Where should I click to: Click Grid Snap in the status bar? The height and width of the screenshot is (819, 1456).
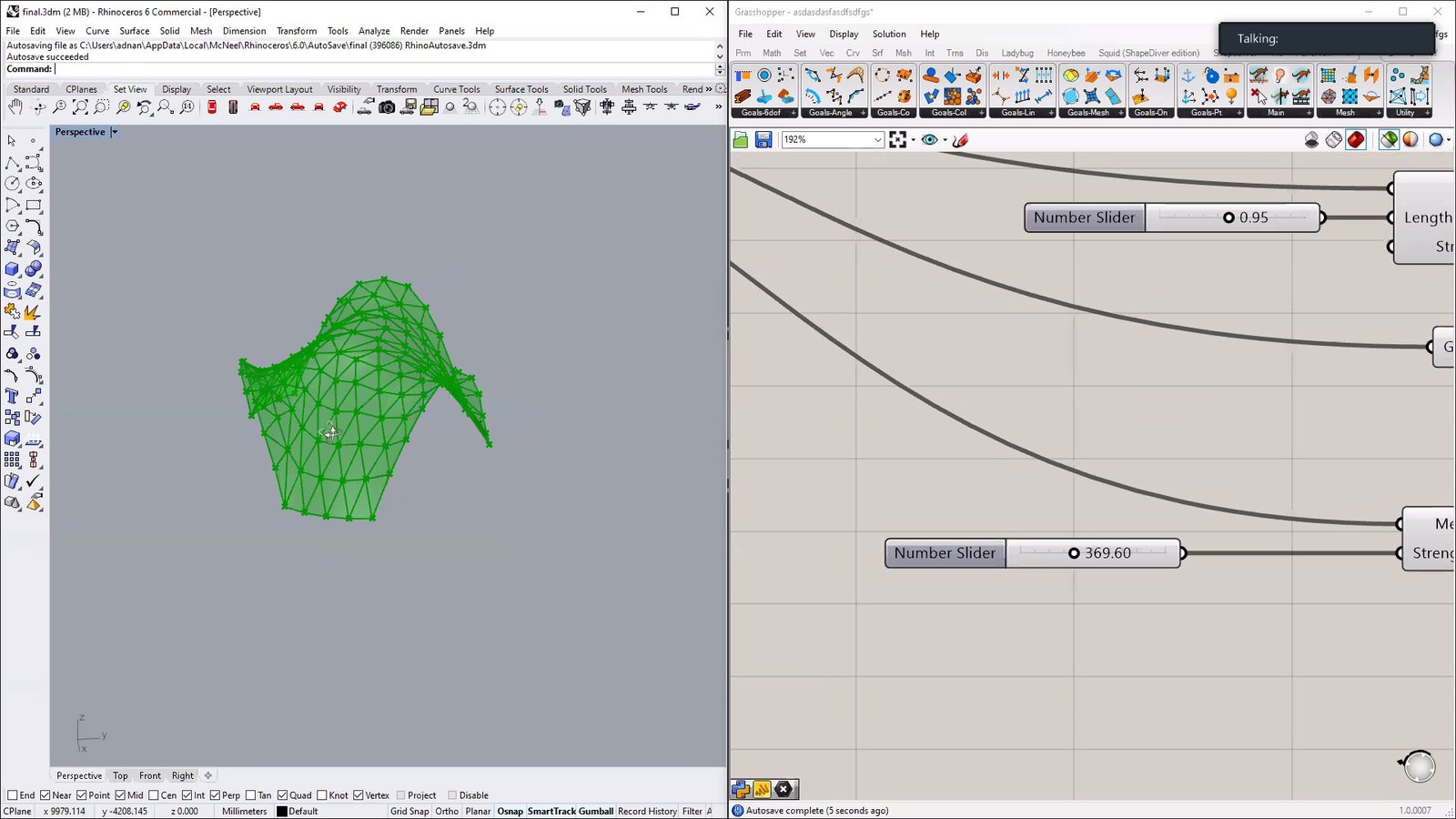coord(409,811)
